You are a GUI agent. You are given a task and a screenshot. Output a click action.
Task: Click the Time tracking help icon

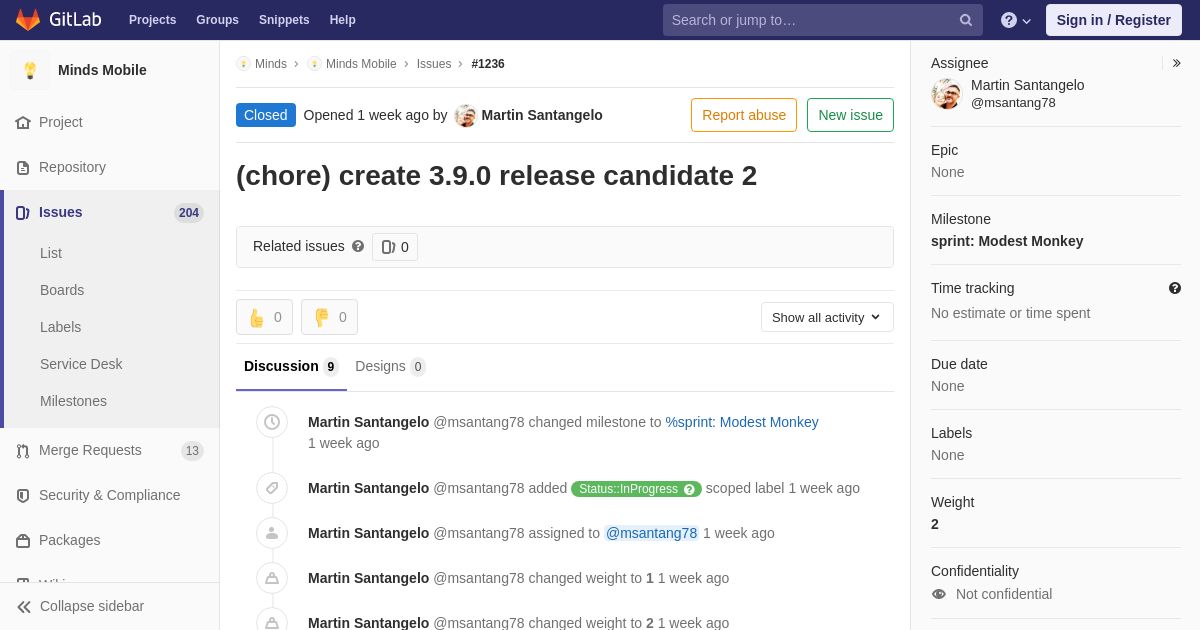click(x=1175, y=288)
